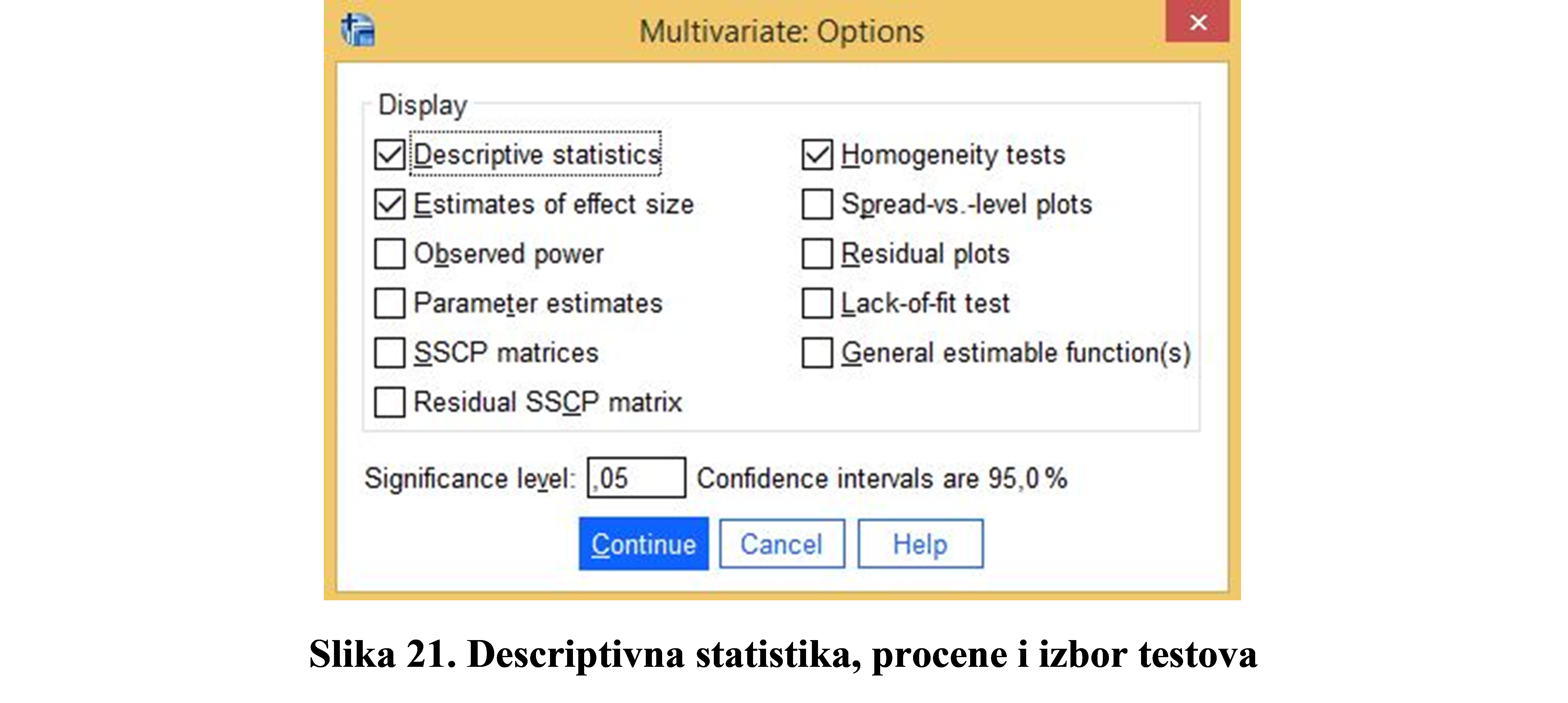Click the Cancel button

[782, 544]
